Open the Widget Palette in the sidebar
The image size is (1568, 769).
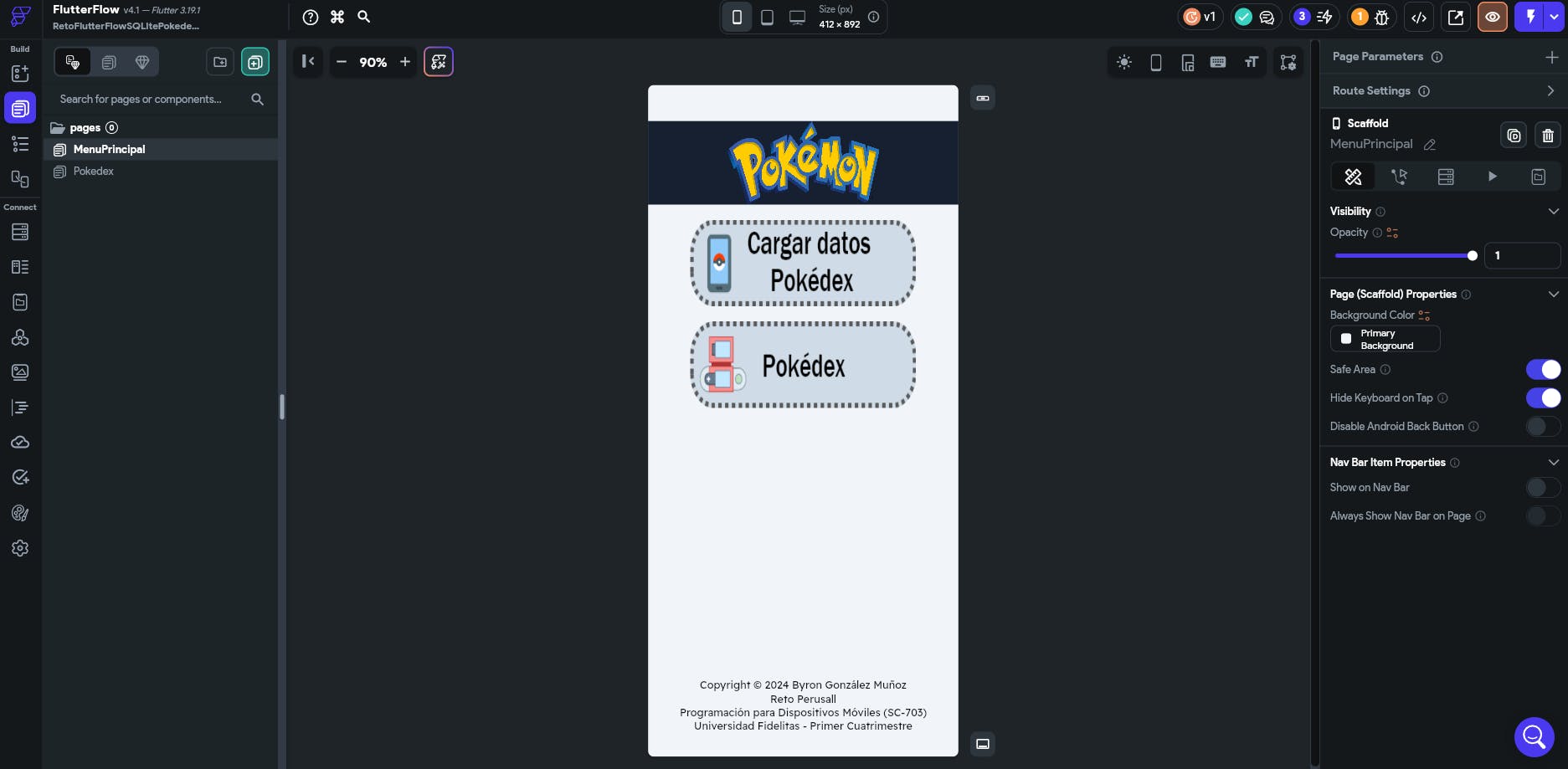[x=20, y=74]
